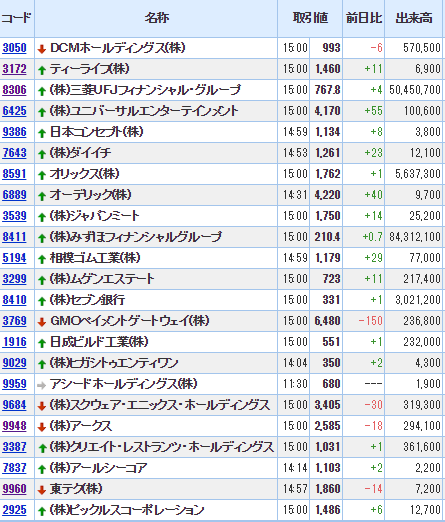
Task: Open stock code 8306 link
Action: [x=14, y=90]
